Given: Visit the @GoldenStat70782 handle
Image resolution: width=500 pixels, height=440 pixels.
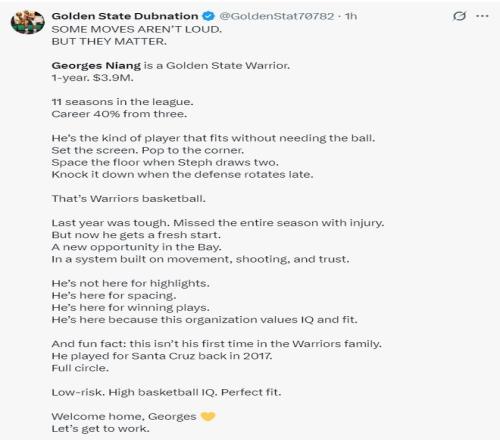Looking at the screenshot, I should [x=277, y=16].
